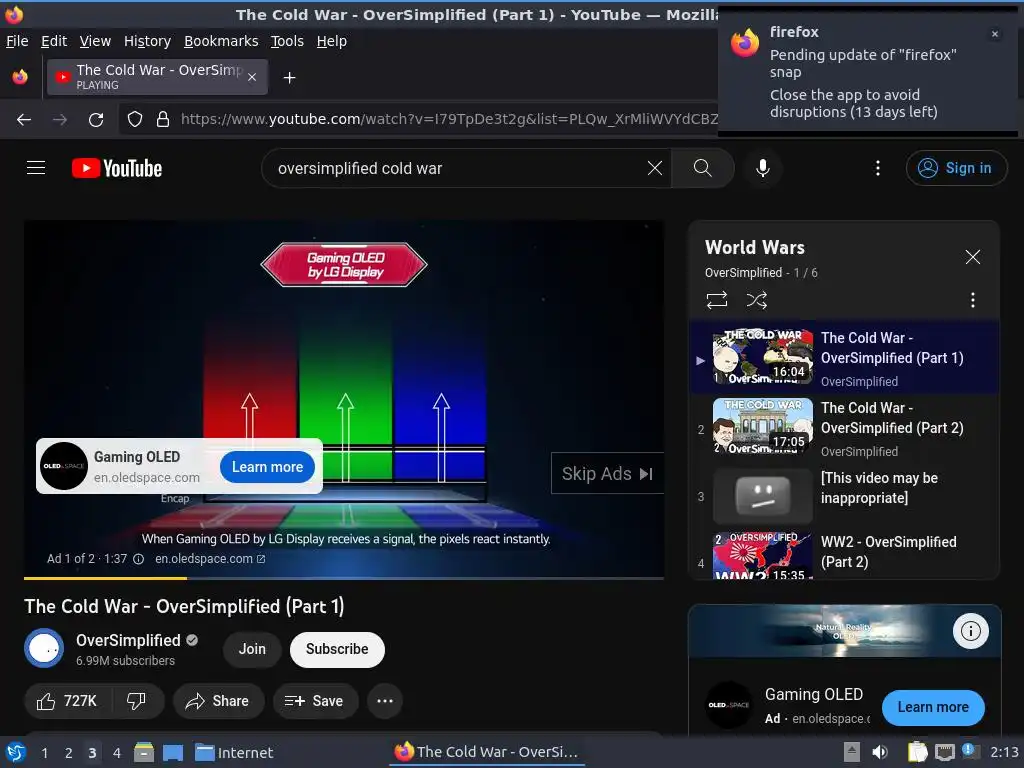This screenshot has height=768, width=1024.
Task: Click Learn more on sidebar Gaming OLED ad
Action: tap(933, 707)
